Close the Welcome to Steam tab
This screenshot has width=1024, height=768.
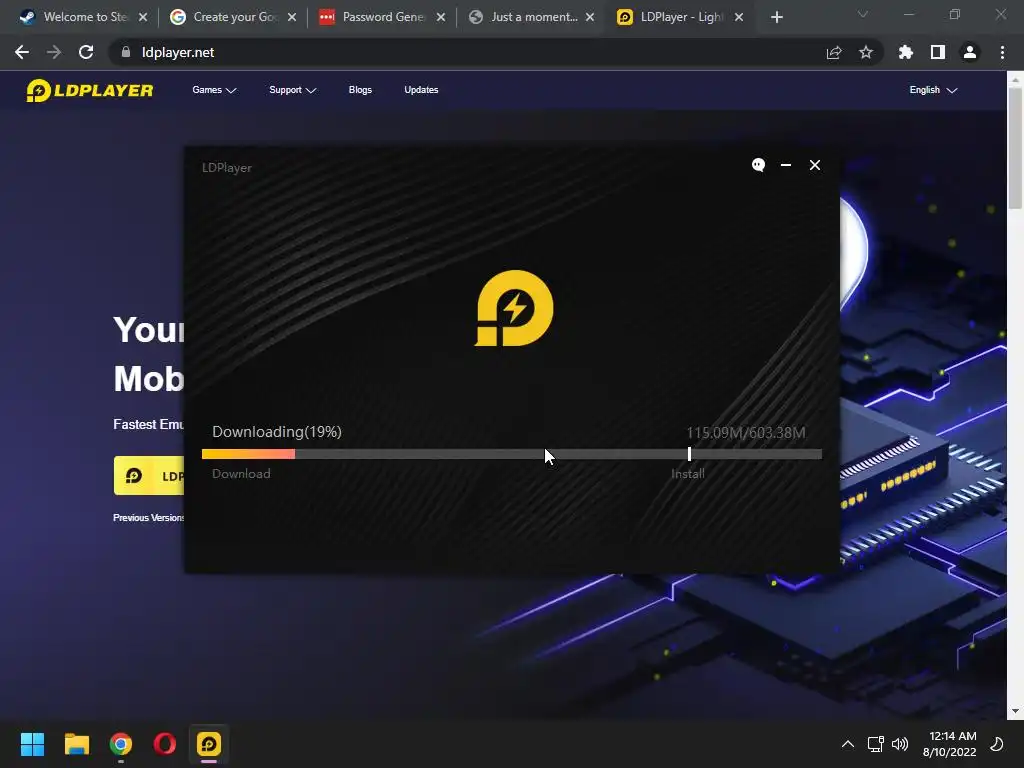tap(143, 17)
